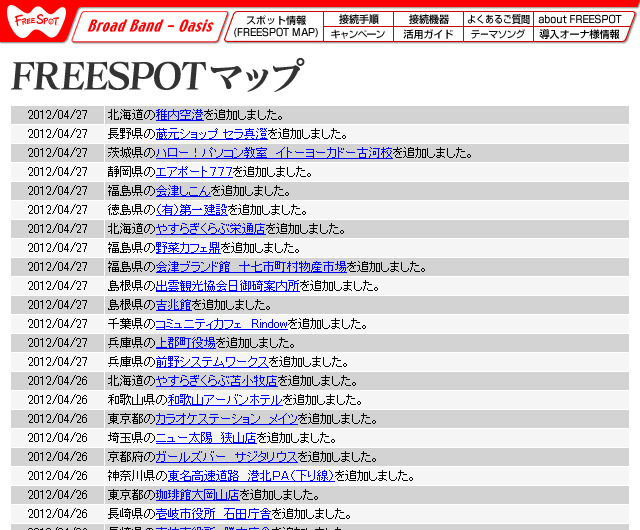This screenshot has height=530, width=640.
Task: Click the FreeSpot logo
Action: coord(36,21)
